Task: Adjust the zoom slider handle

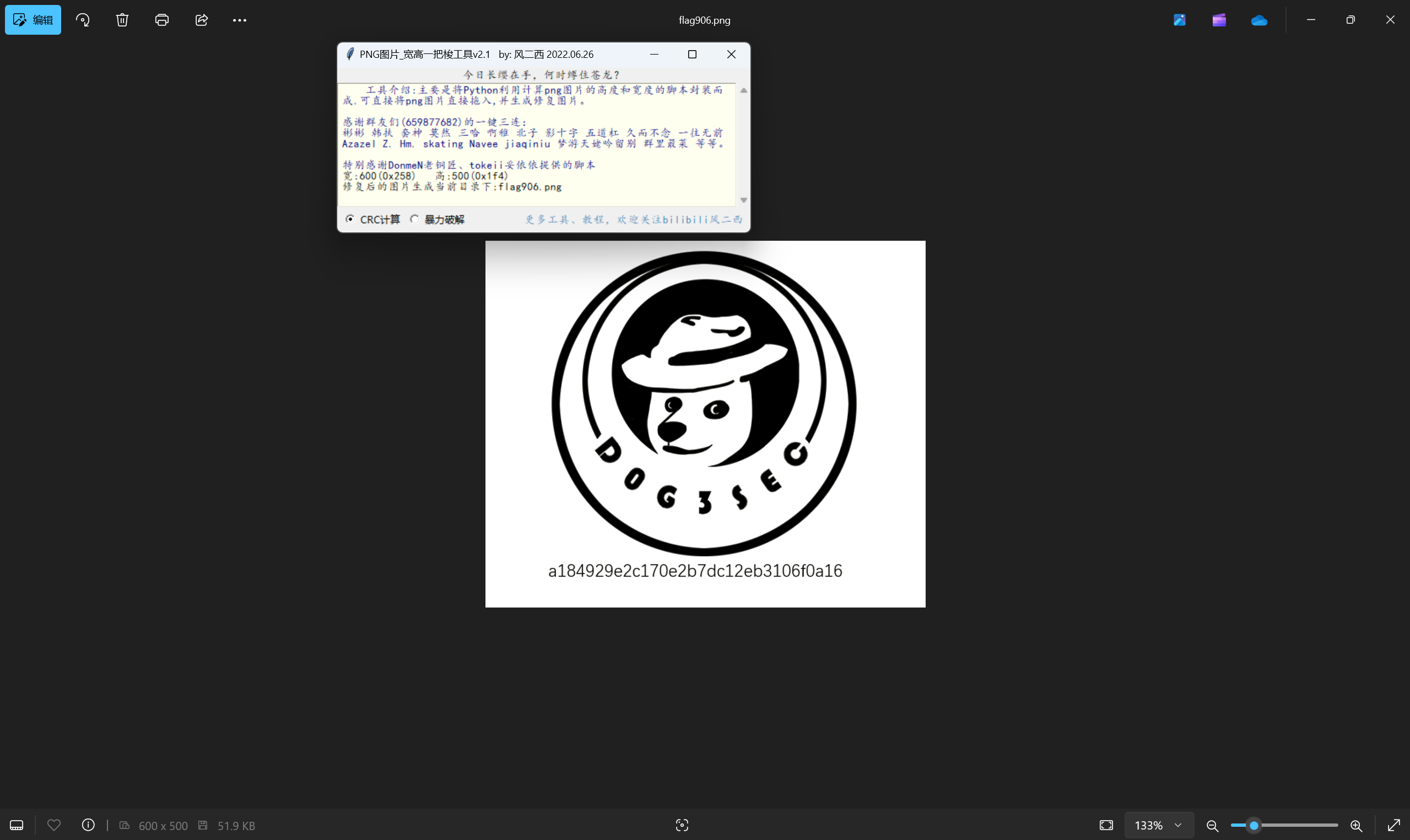Action: pos(1254,825)
